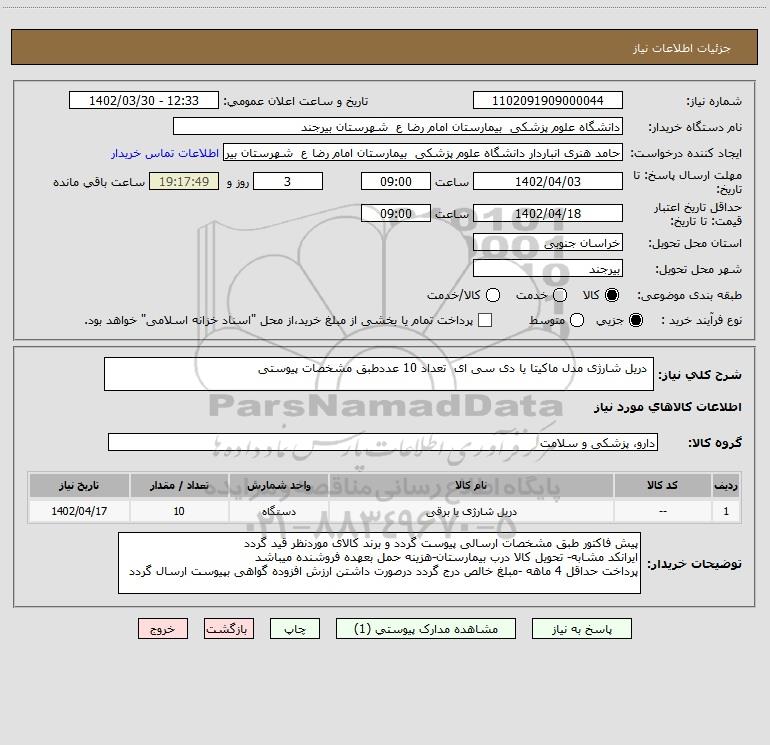Click the ساعت باقی مانده label

(99, 182)
